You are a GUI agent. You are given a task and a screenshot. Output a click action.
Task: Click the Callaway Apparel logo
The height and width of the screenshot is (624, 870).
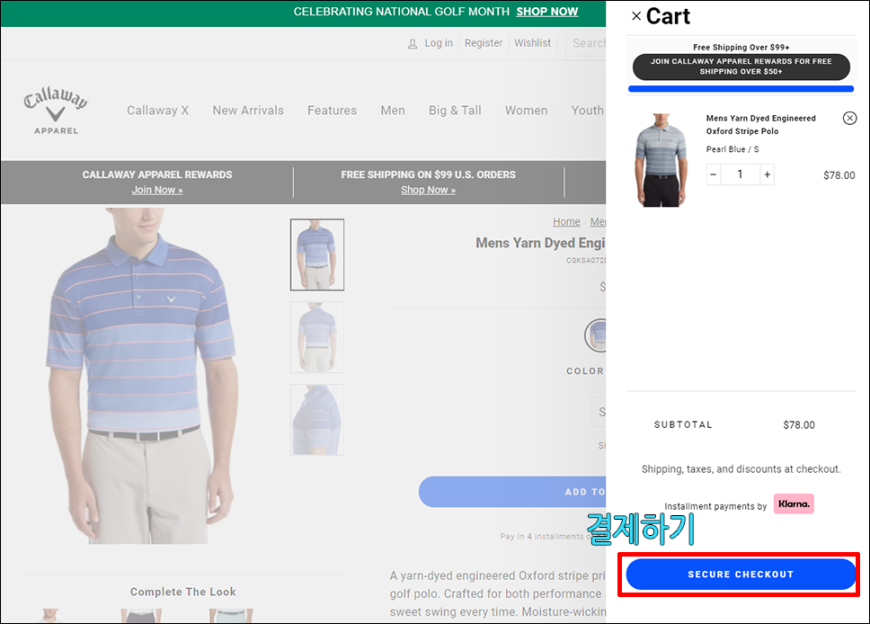coord(55,110)
